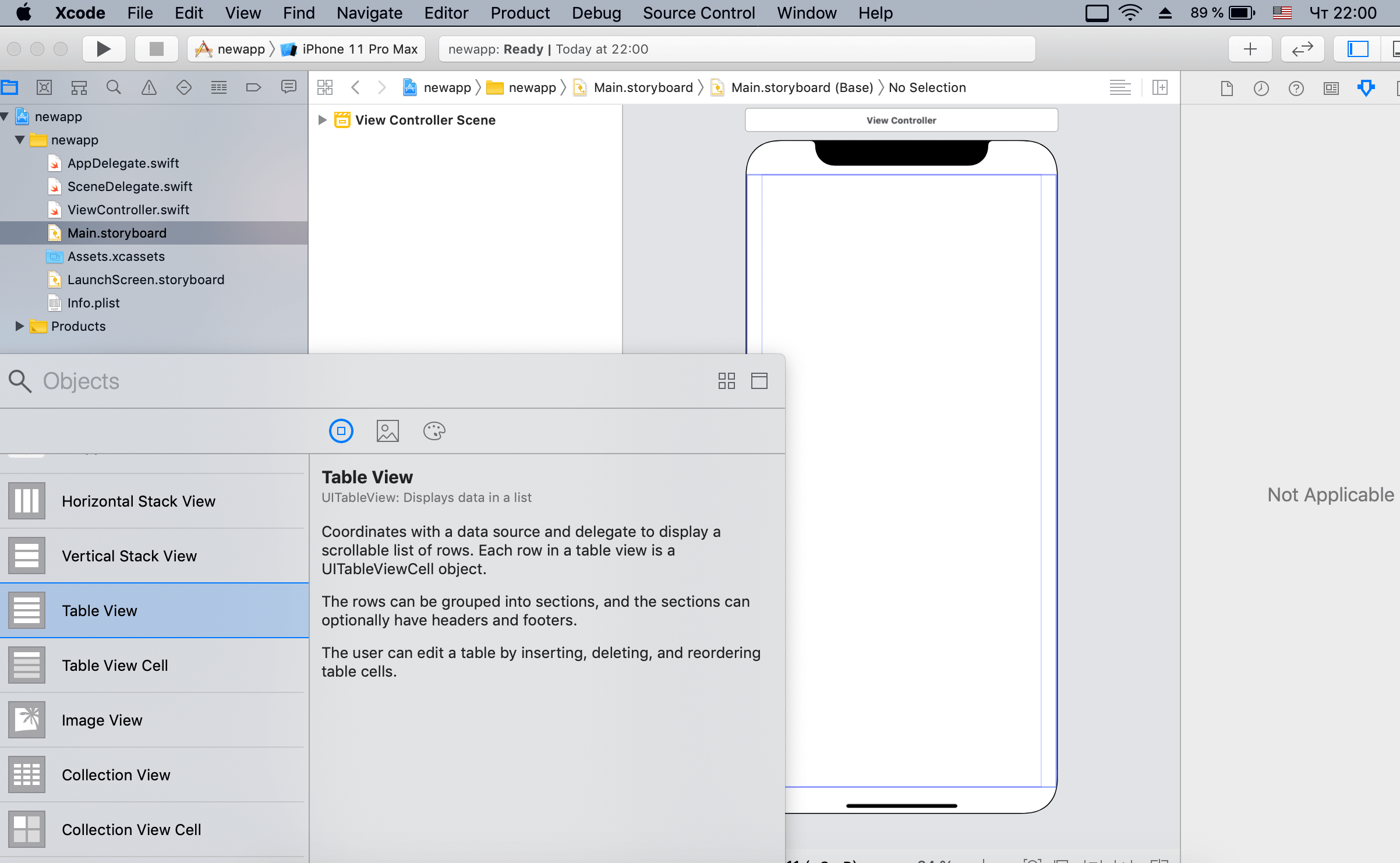This screenshot has height=863, width=1400.
Task: Open the Navigate menu
Action: click(x=369, y=13)
